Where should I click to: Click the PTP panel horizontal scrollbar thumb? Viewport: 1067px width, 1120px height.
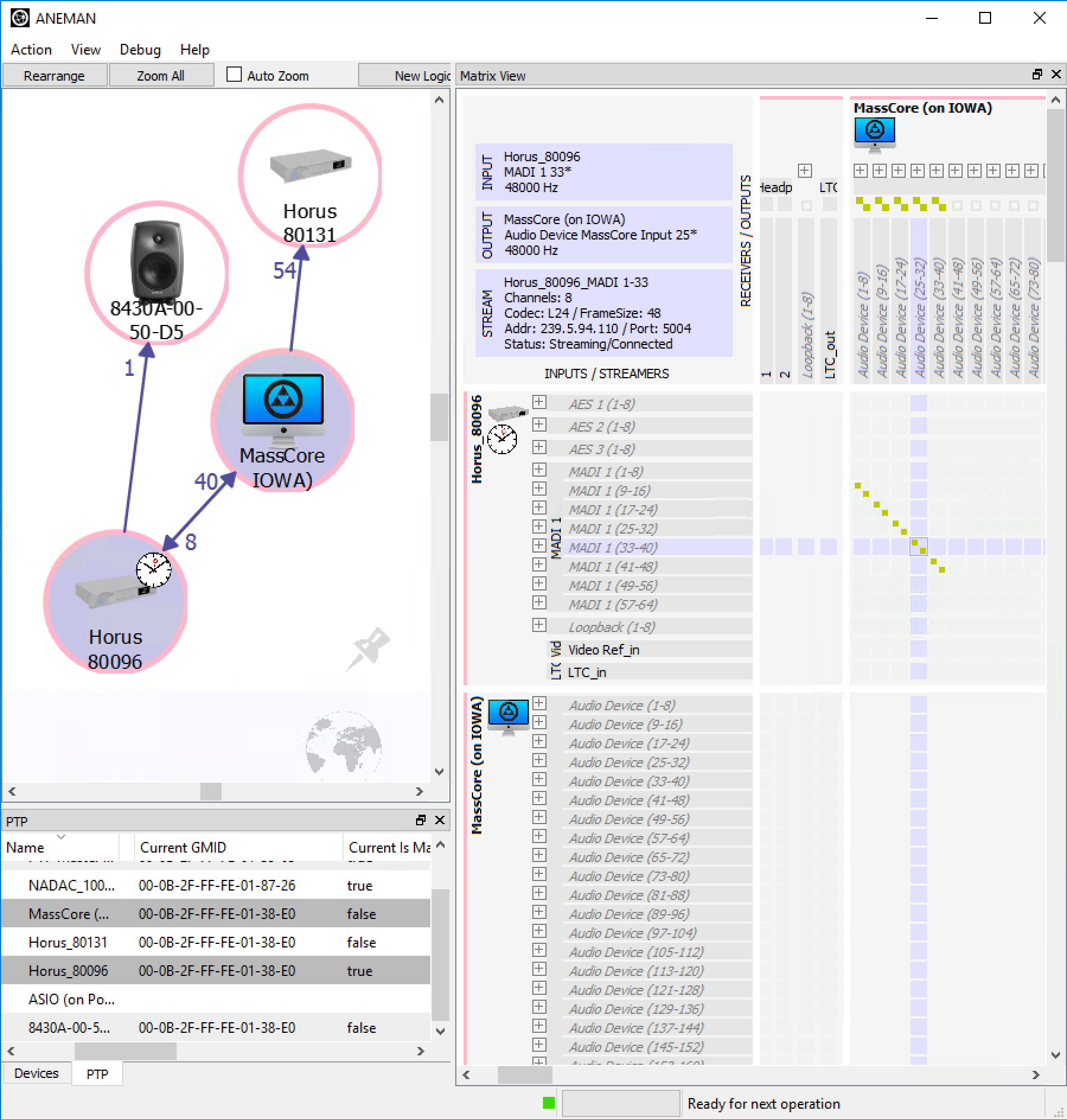point(125,1051)
